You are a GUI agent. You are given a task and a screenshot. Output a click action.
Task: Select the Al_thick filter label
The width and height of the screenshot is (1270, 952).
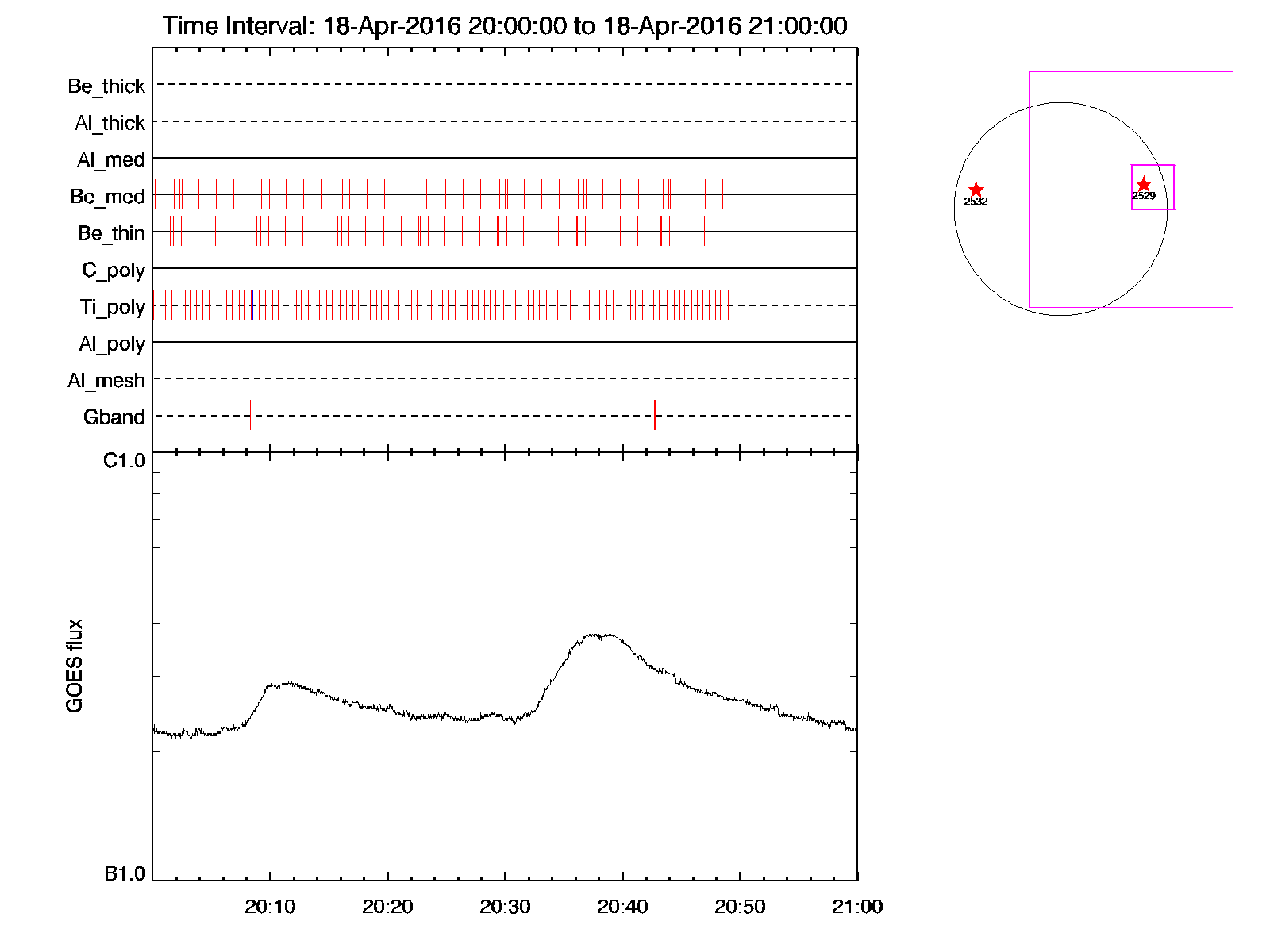tap(110, 123)
